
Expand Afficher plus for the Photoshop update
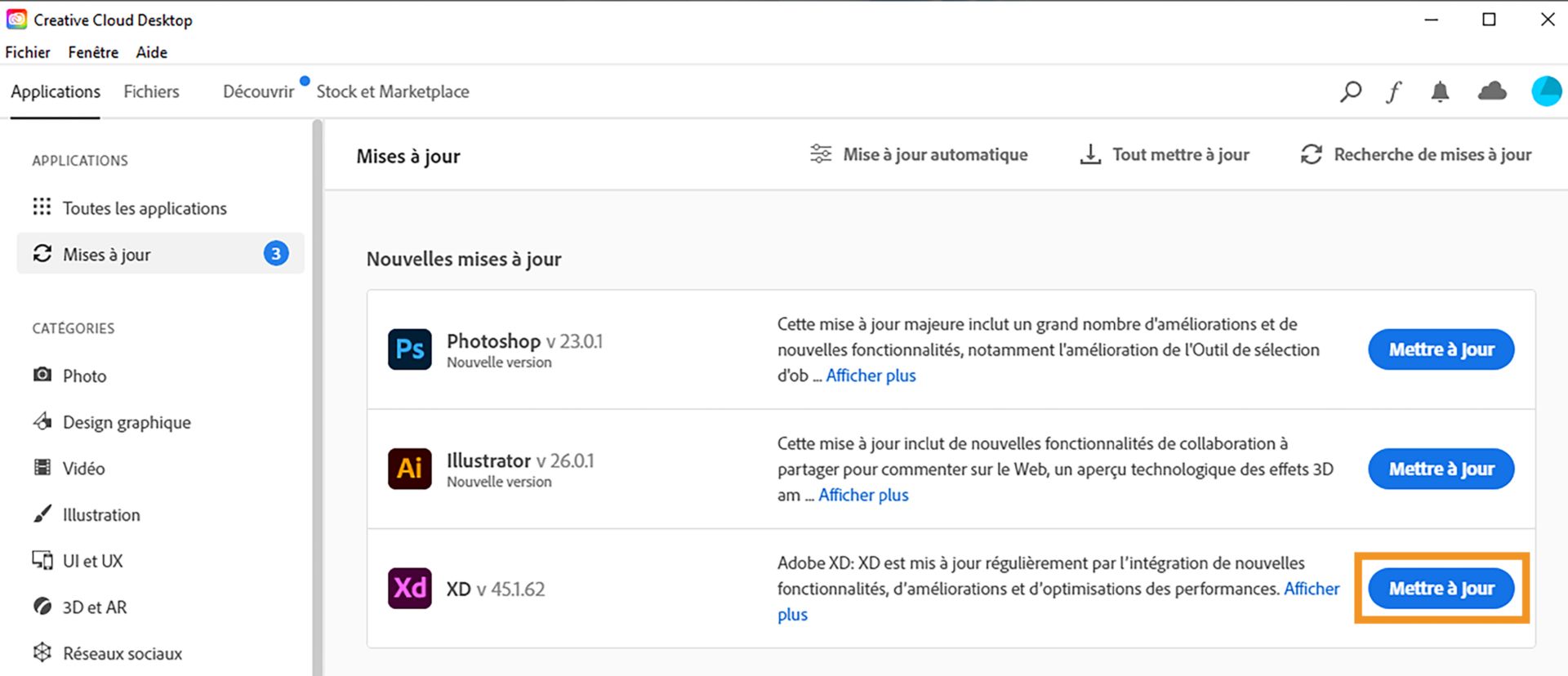pos(871,376)
